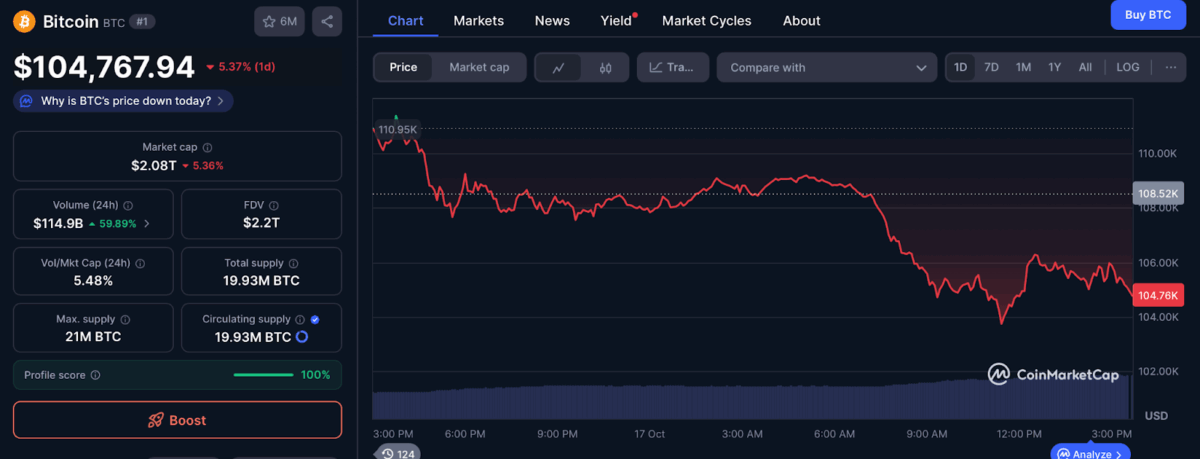Enable LOG scale on chart
Image resolution: width=1200 pixels, height=459 pixels.
(x=1127, y=67)
